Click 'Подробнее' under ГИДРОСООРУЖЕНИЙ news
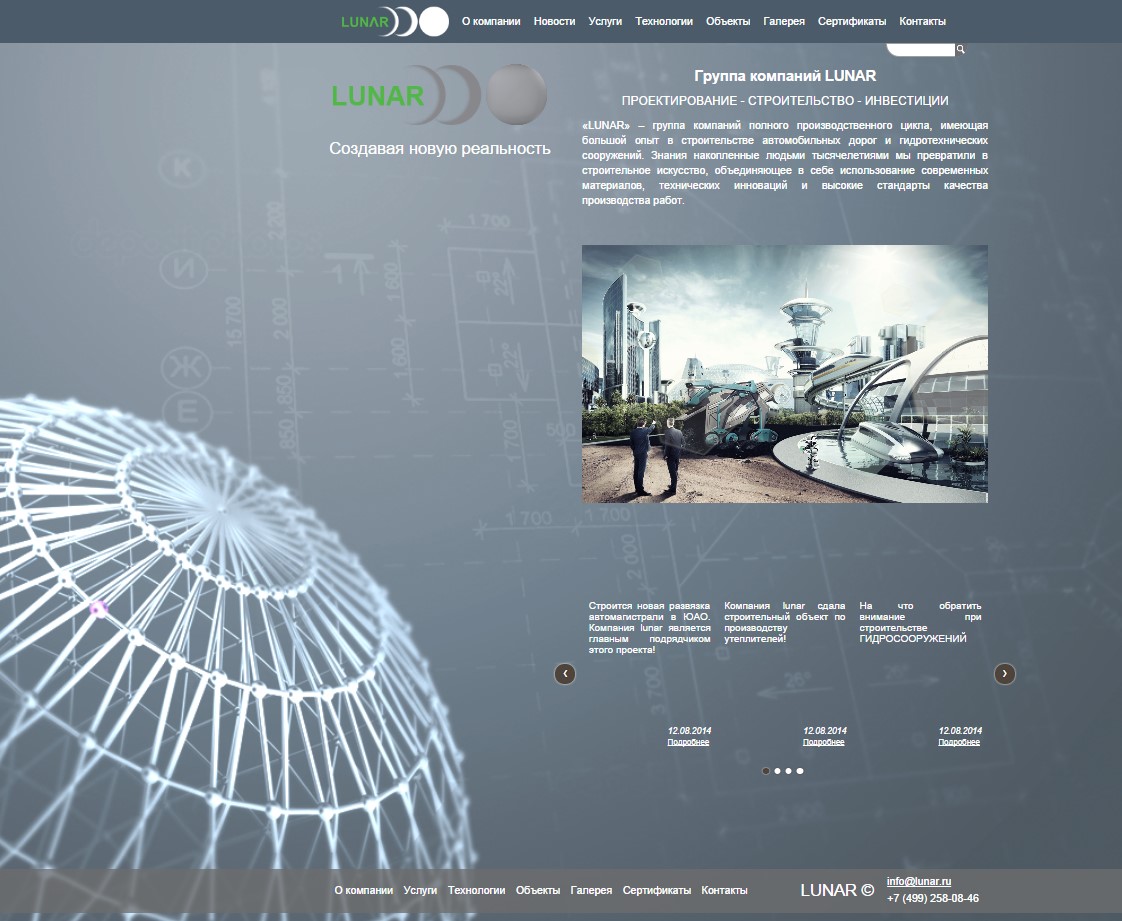 point(959,742)
